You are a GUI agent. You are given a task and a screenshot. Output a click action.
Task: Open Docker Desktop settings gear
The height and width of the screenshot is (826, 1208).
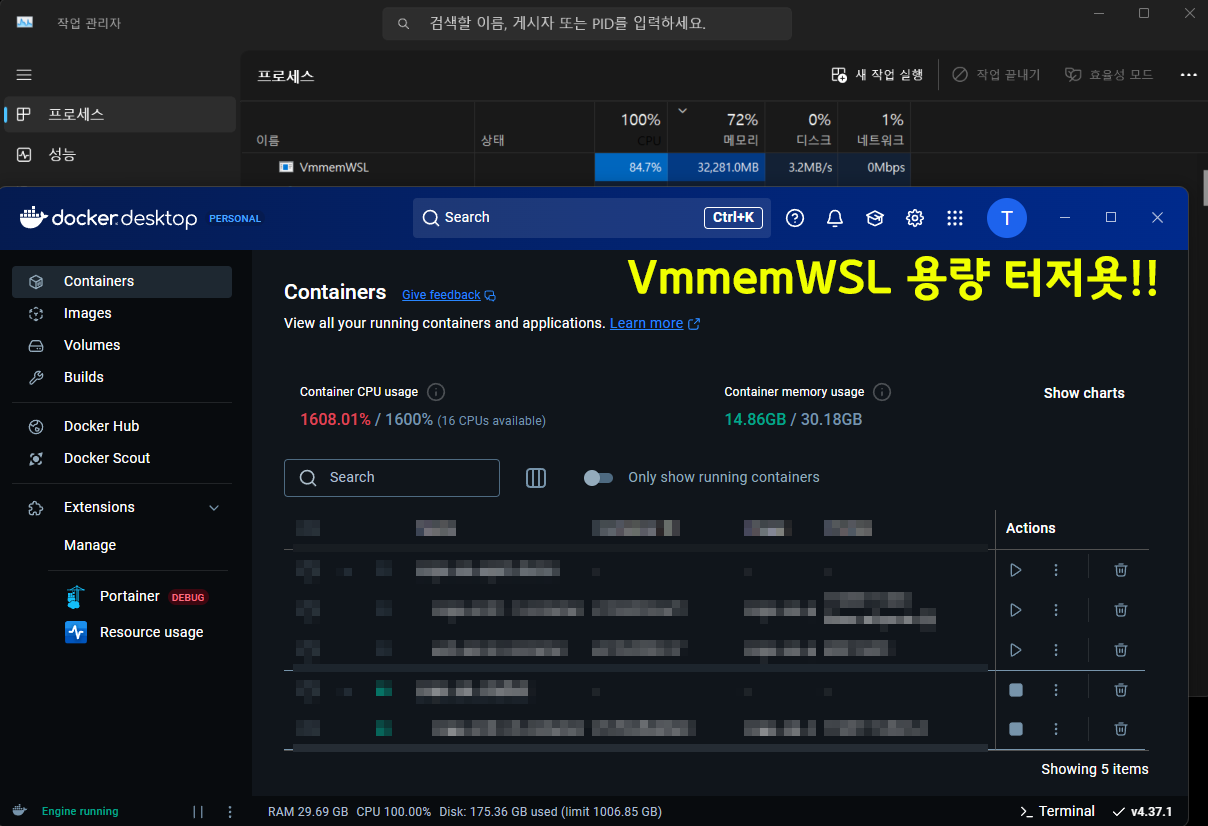[915, 218]
